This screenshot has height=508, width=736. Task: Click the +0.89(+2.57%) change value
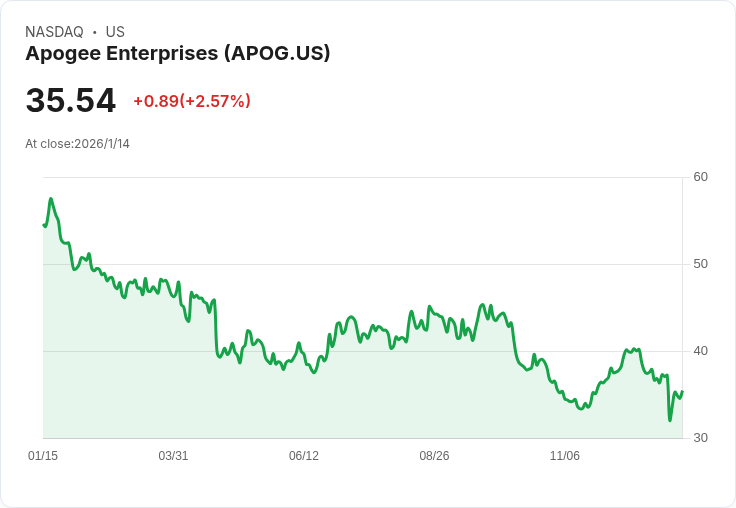coord(191,101)
